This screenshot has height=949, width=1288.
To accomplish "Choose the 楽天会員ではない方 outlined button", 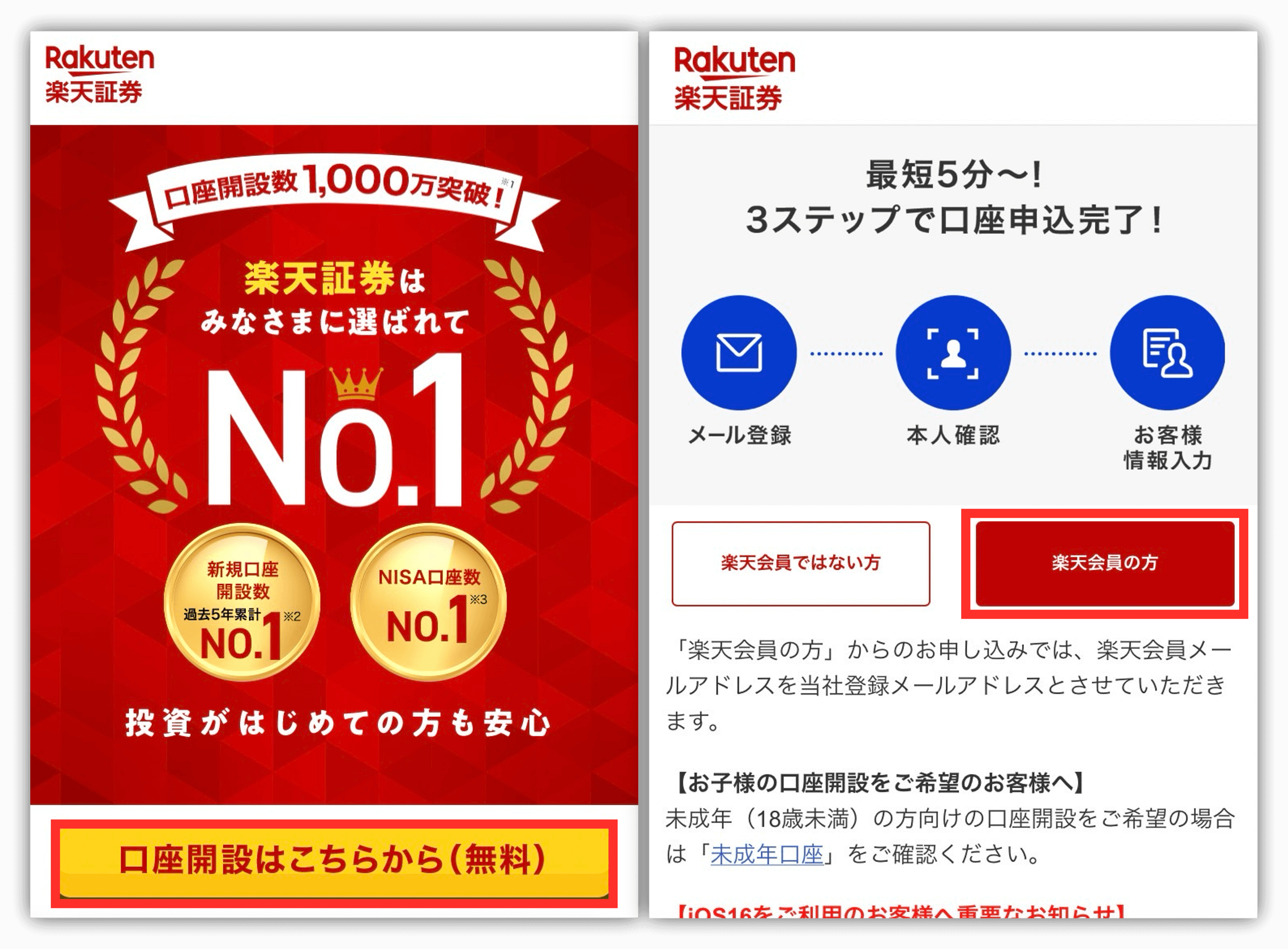I will pos(801,563).
